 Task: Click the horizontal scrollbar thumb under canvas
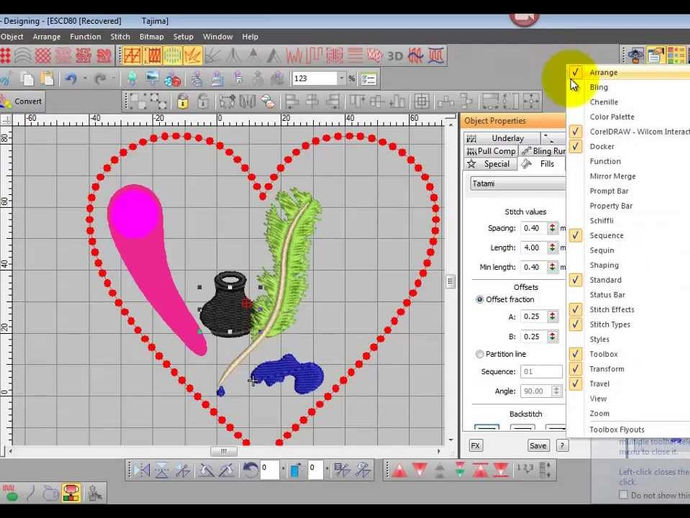(x=224, y=451)
